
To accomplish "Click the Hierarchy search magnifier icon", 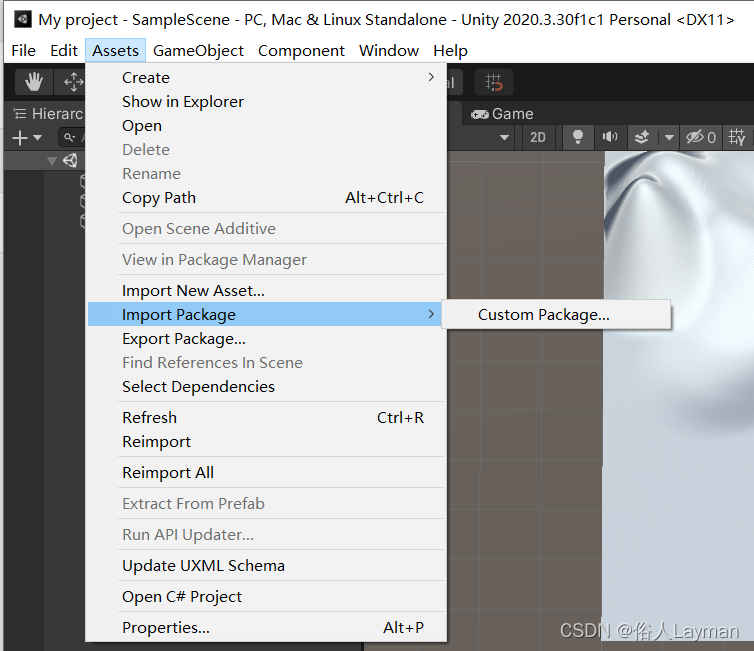I will pyautogui.click(x=70, y=138).
